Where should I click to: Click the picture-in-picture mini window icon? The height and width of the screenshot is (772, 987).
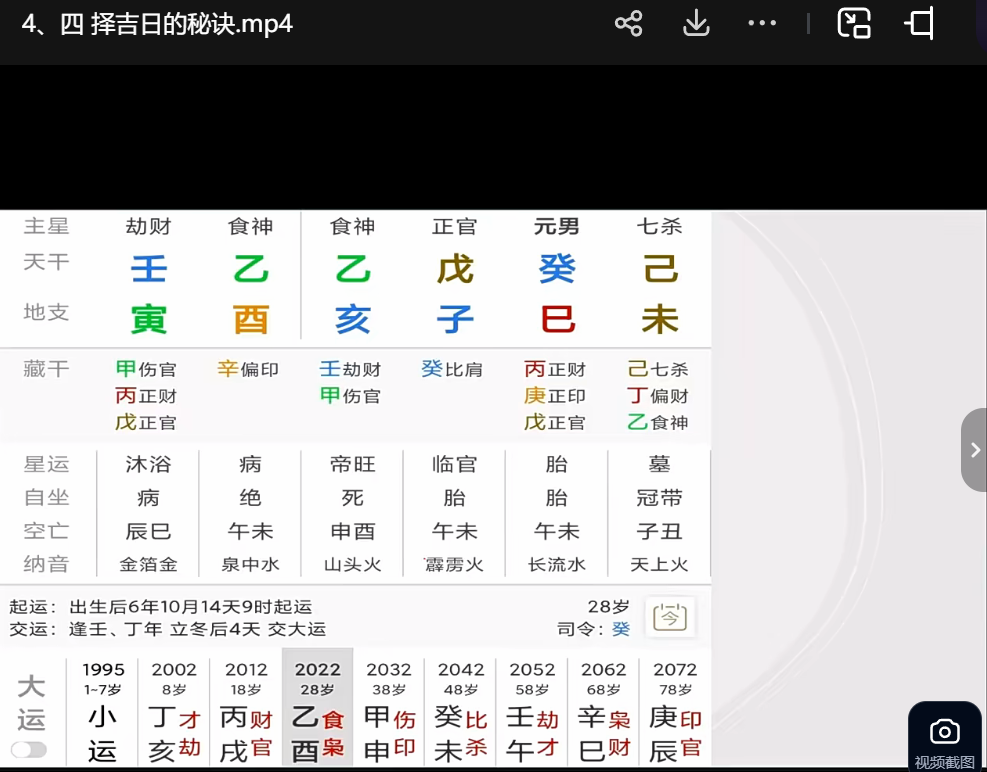point(853,24)
